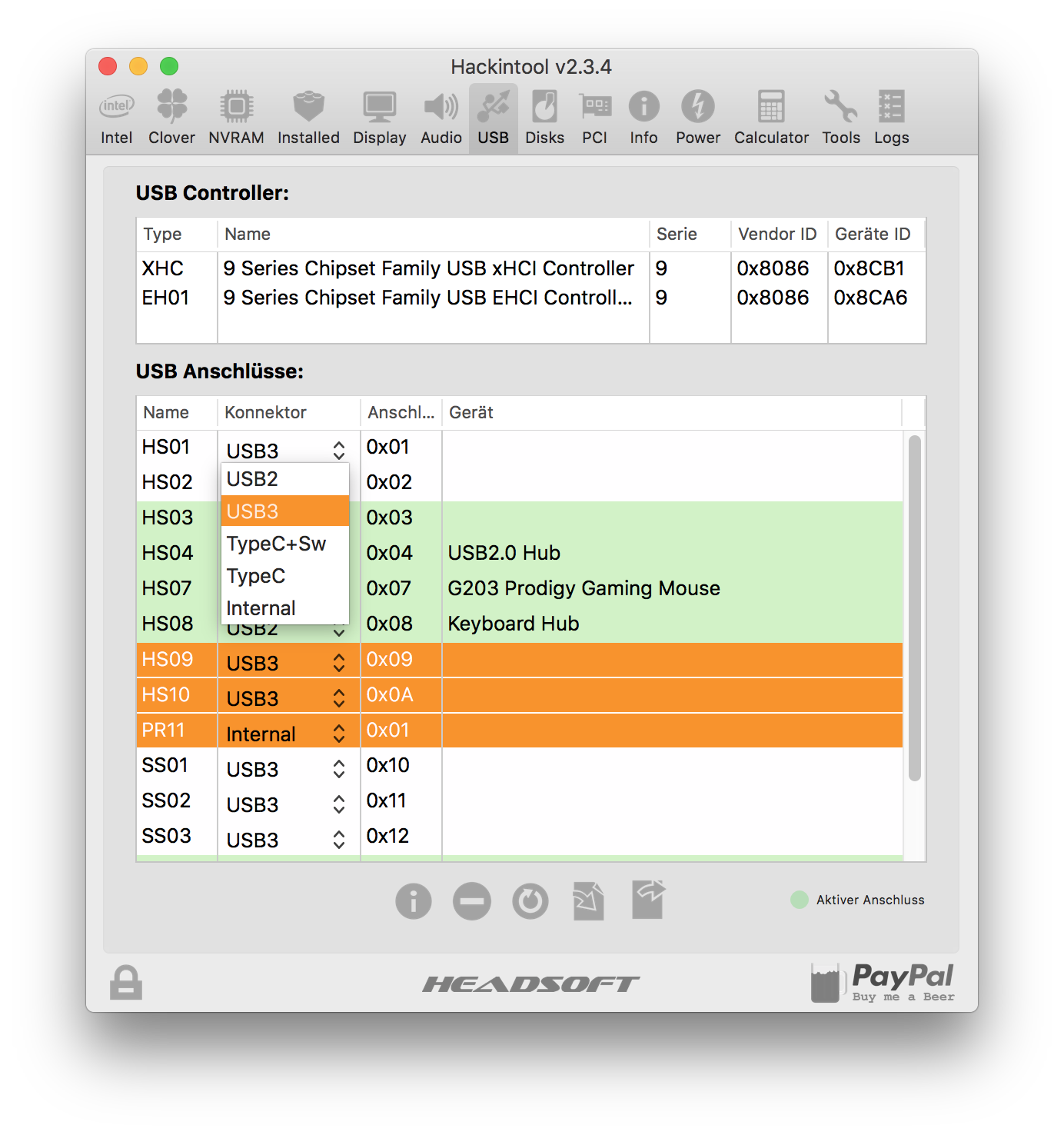Image resolution: width=1064 pixels, height=1135 pixels.
Task: Click the Vendor ID column header
Action: (779, 235)
